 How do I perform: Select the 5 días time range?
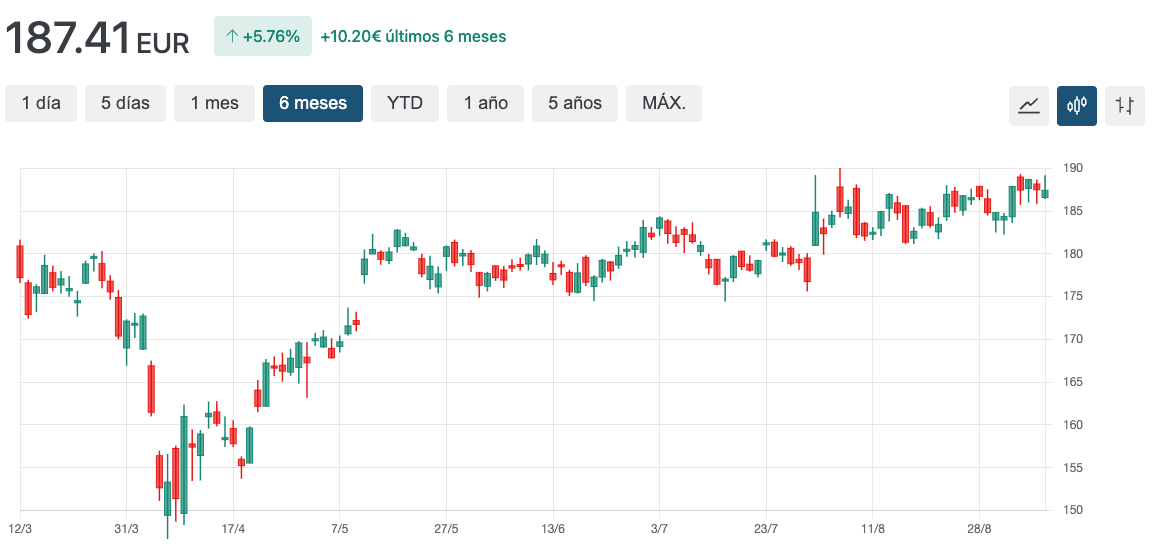pyautogui.click(x=125, y=103)
